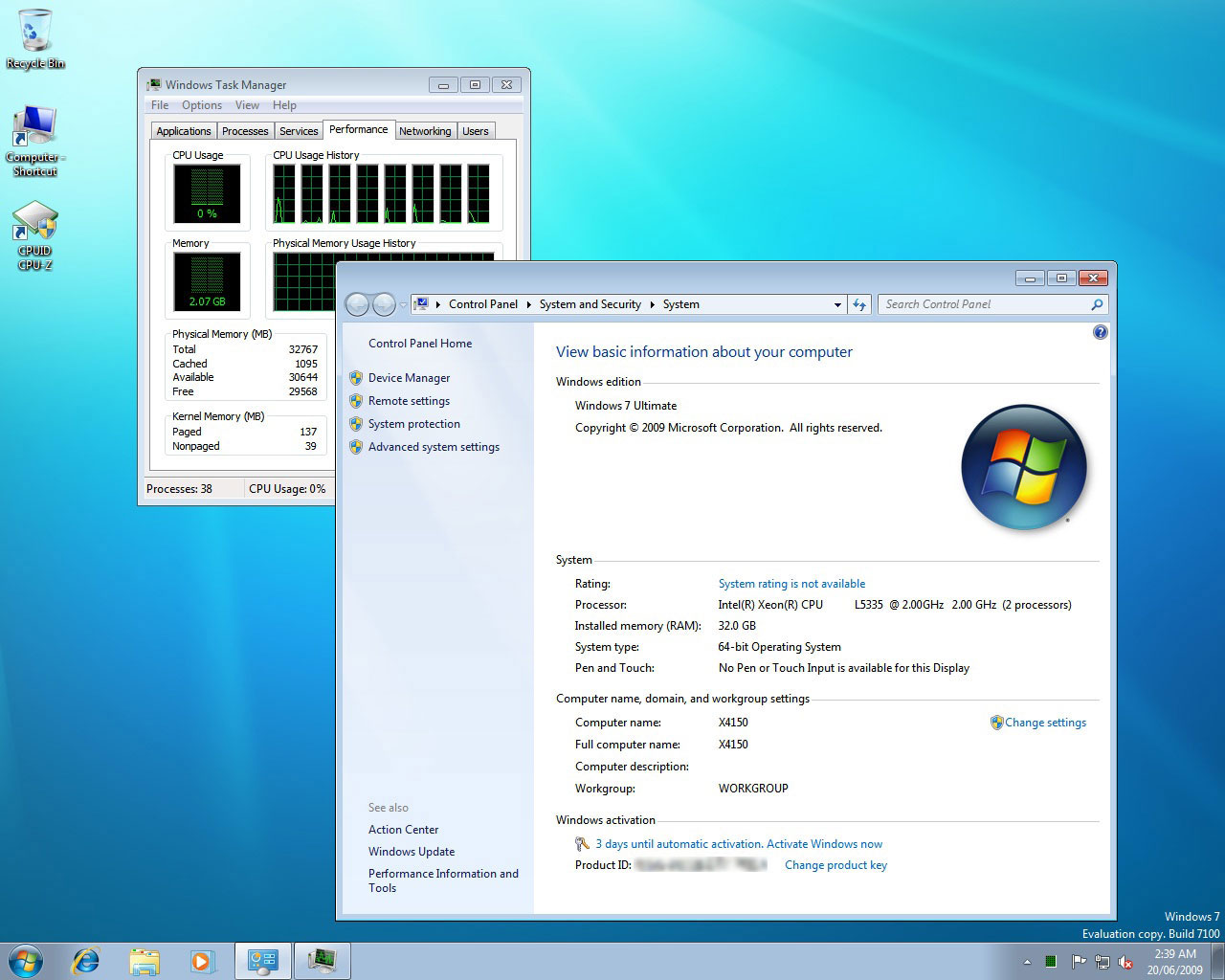Click Change product key link

pos(835,865)
